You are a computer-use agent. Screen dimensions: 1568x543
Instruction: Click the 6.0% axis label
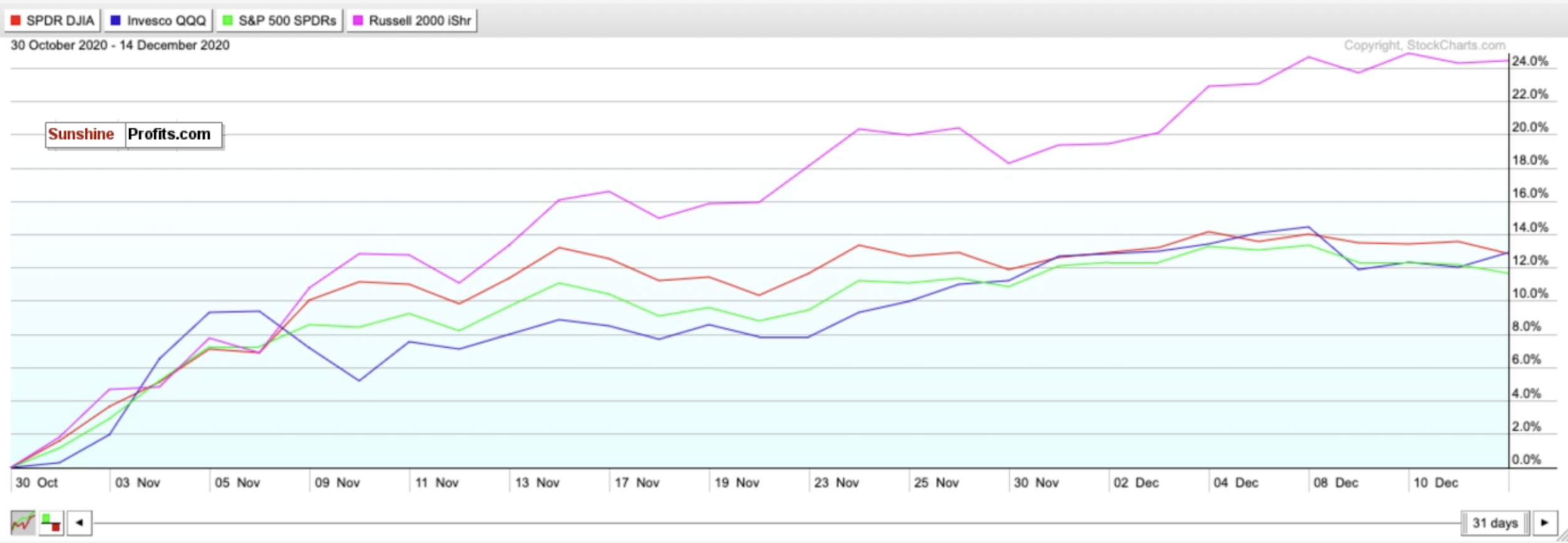pos(1527,360)
